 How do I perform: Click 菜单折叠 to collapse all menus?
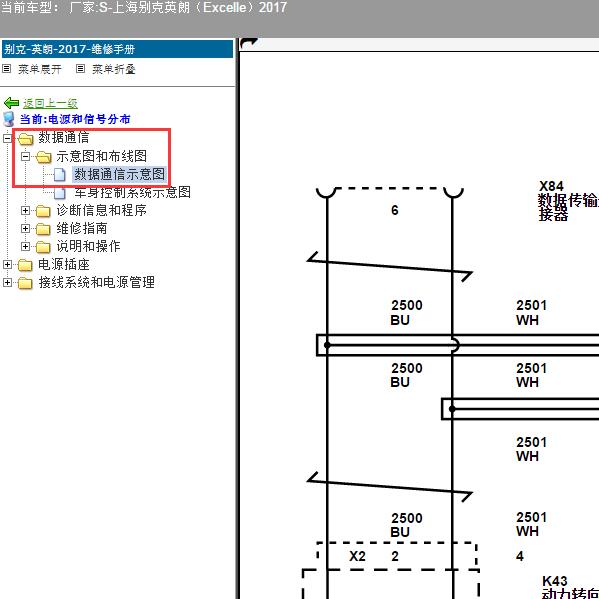114,69
